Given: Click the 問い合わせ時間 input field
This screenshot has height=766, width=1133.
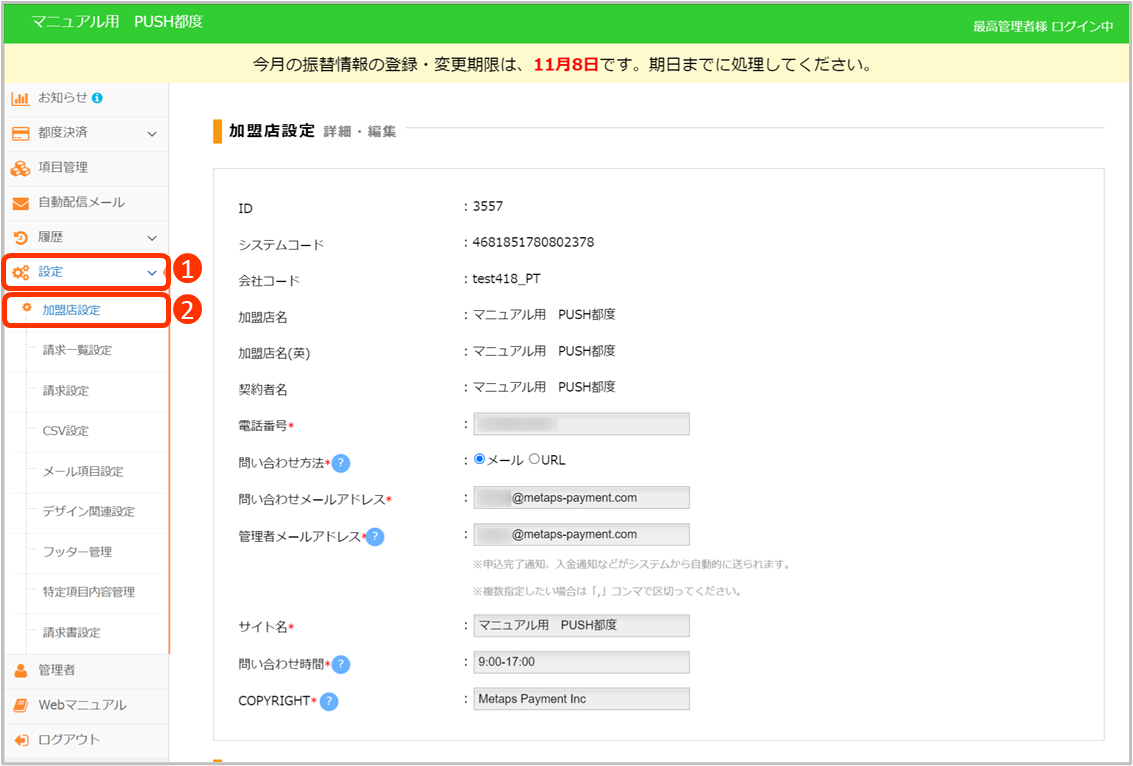Looking at the screenshot, I should pyautogui.click(x=581, y=662).
